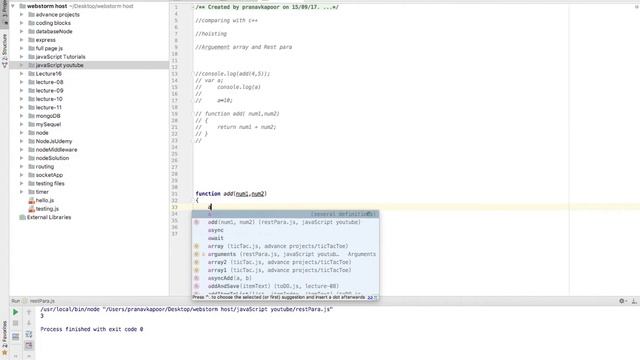Open the Run panel settings gear

(622, 301)
